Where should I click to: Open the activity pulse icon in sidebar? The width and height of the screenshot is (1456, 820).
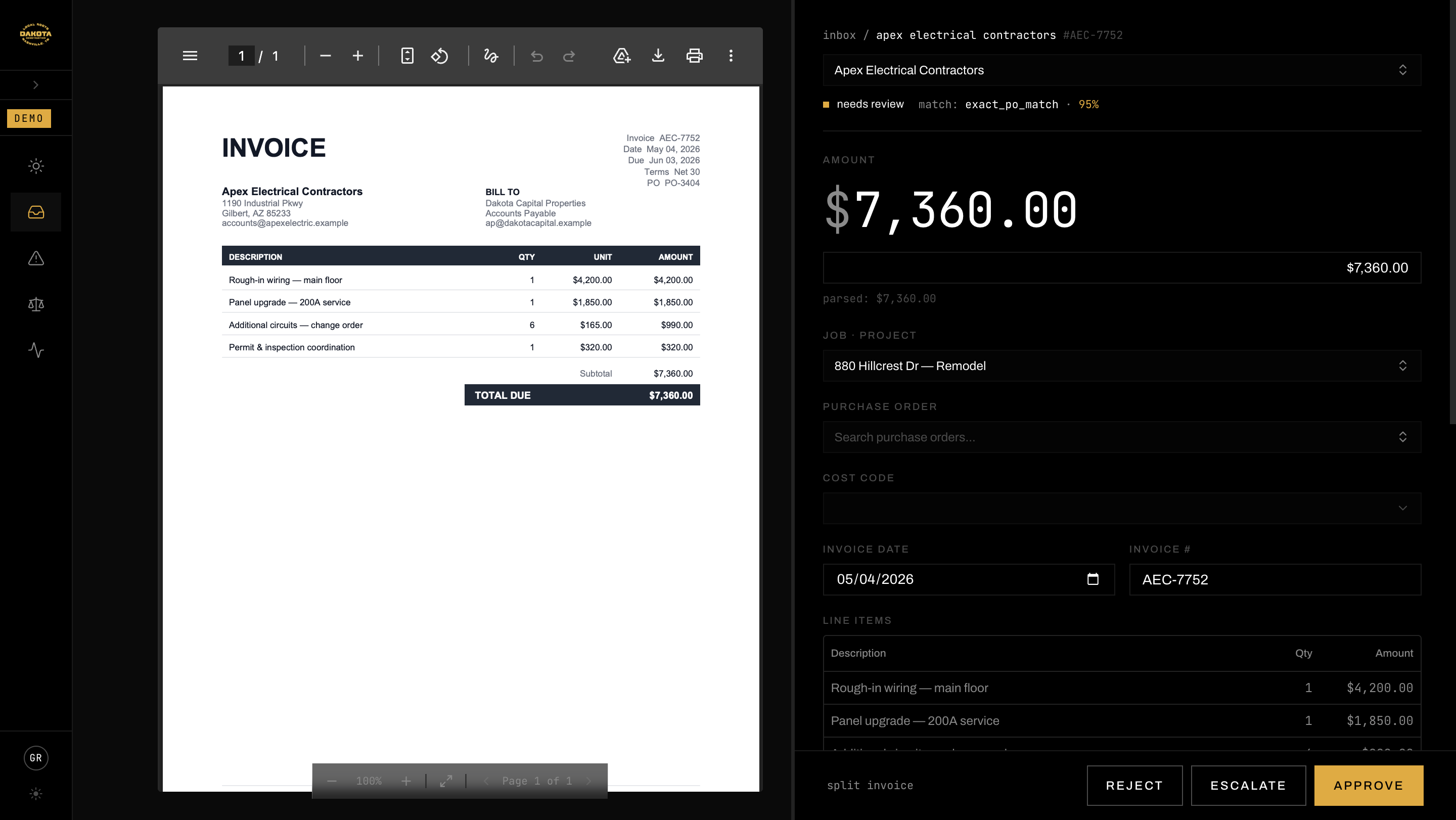[35, 350]
